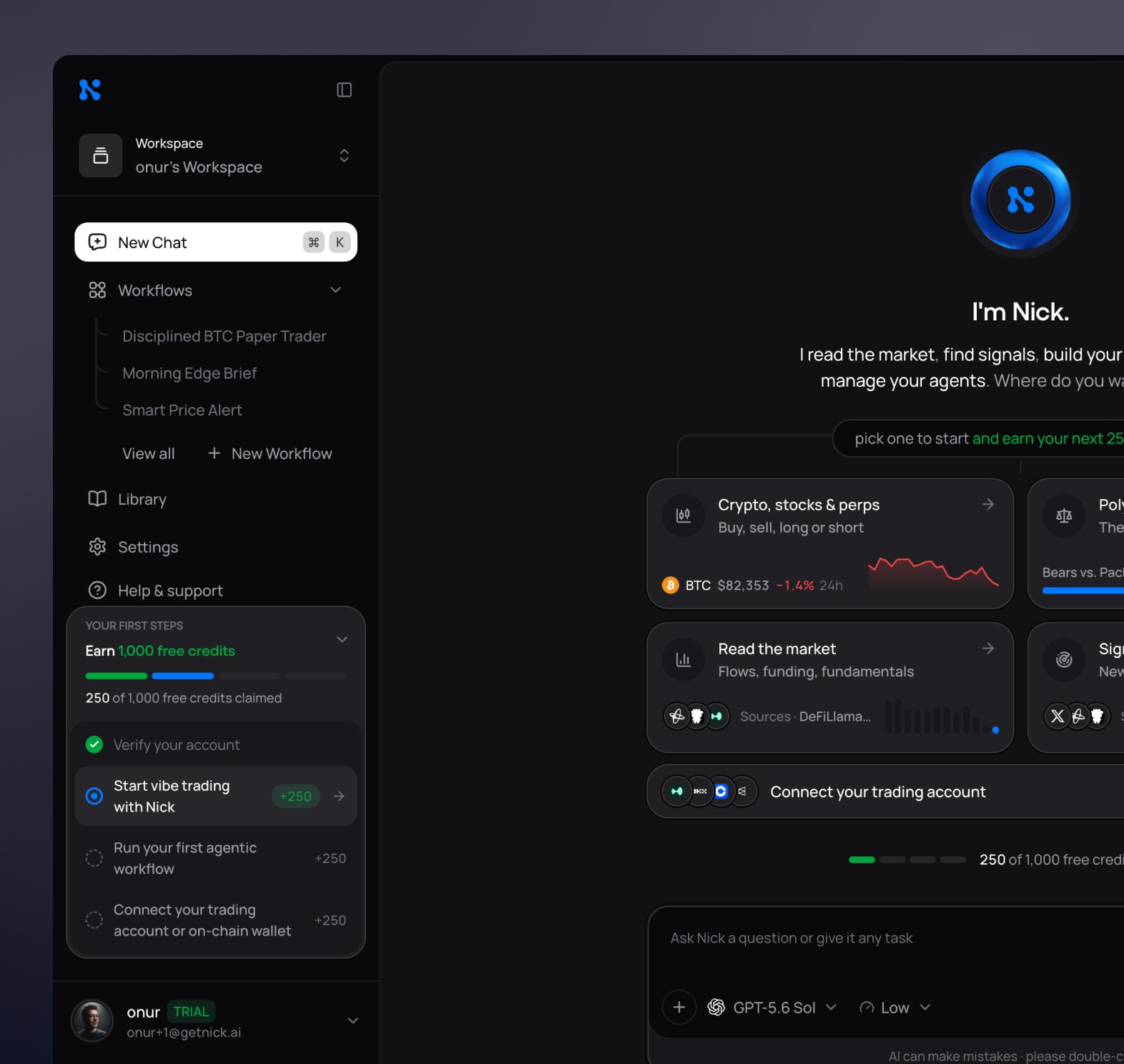Click the free credits progress bar in sidebar
The height and width of the screenshot is (1064, 1124).
pos(216,676)
